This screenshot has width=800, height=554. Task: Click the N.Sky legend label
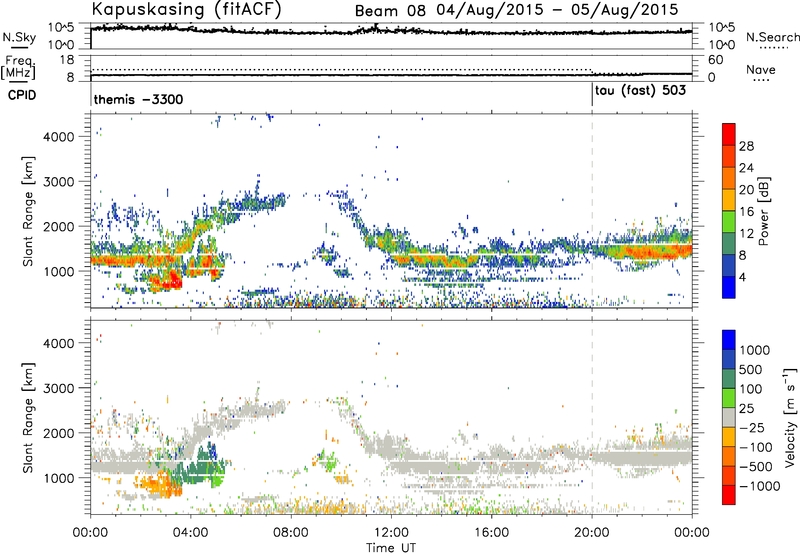19,38
